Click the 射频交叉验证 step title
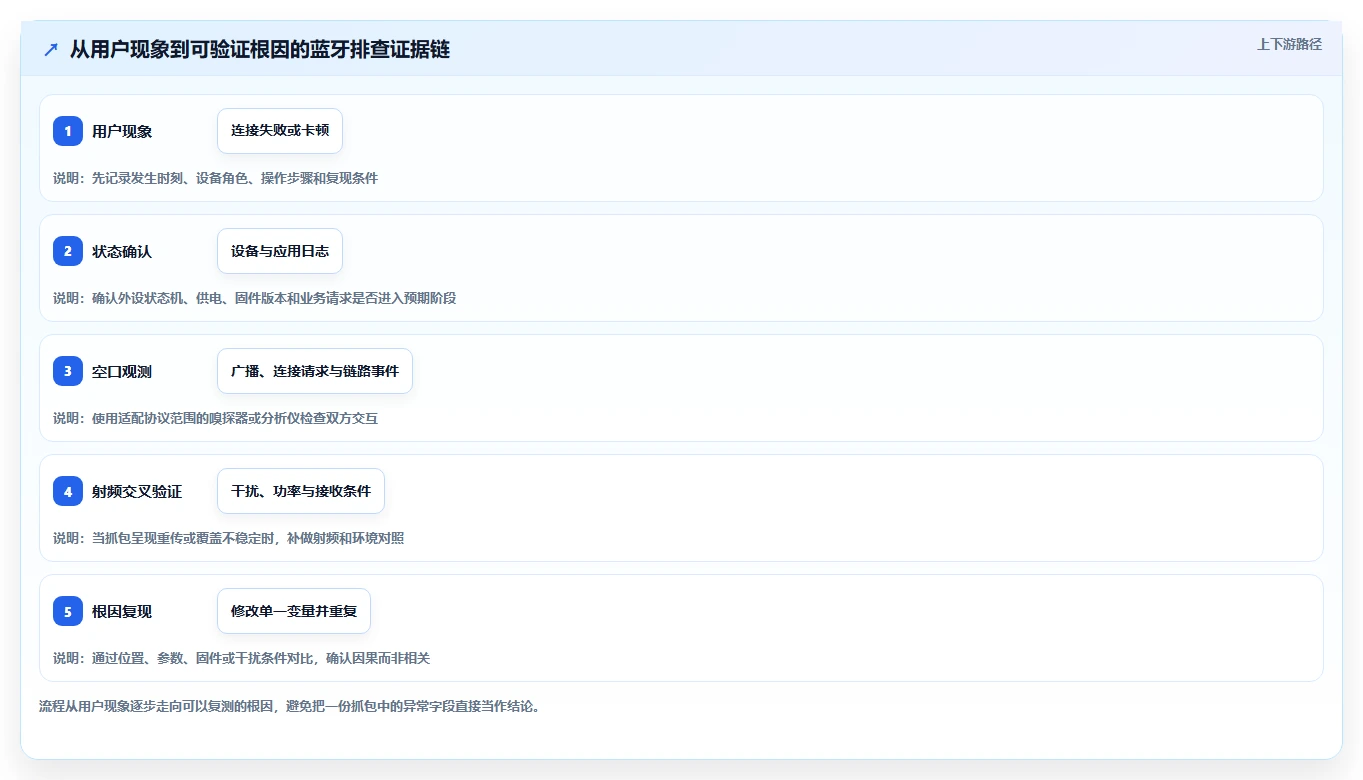 137,491
